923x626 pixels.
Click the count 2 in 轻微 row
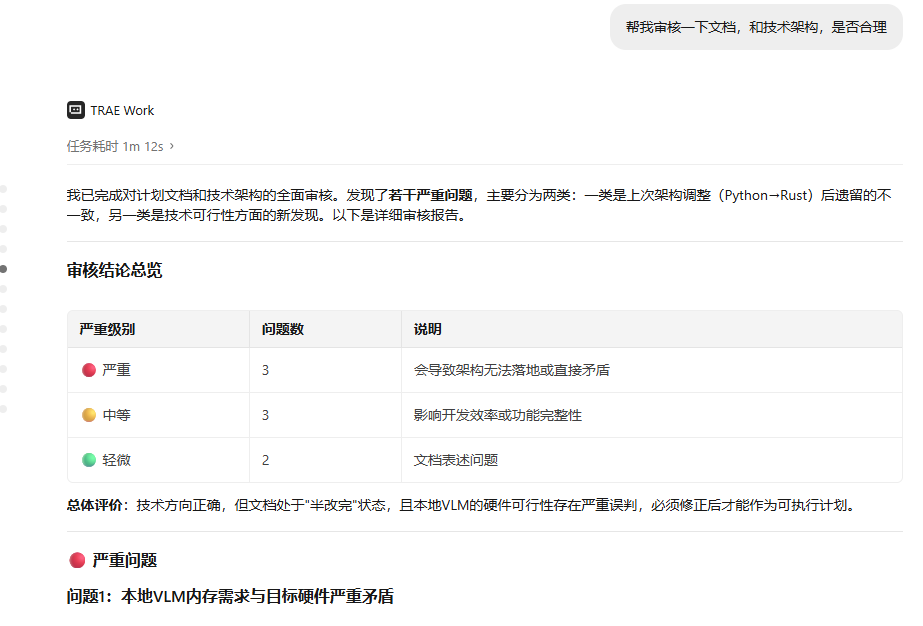pos(265,460)
